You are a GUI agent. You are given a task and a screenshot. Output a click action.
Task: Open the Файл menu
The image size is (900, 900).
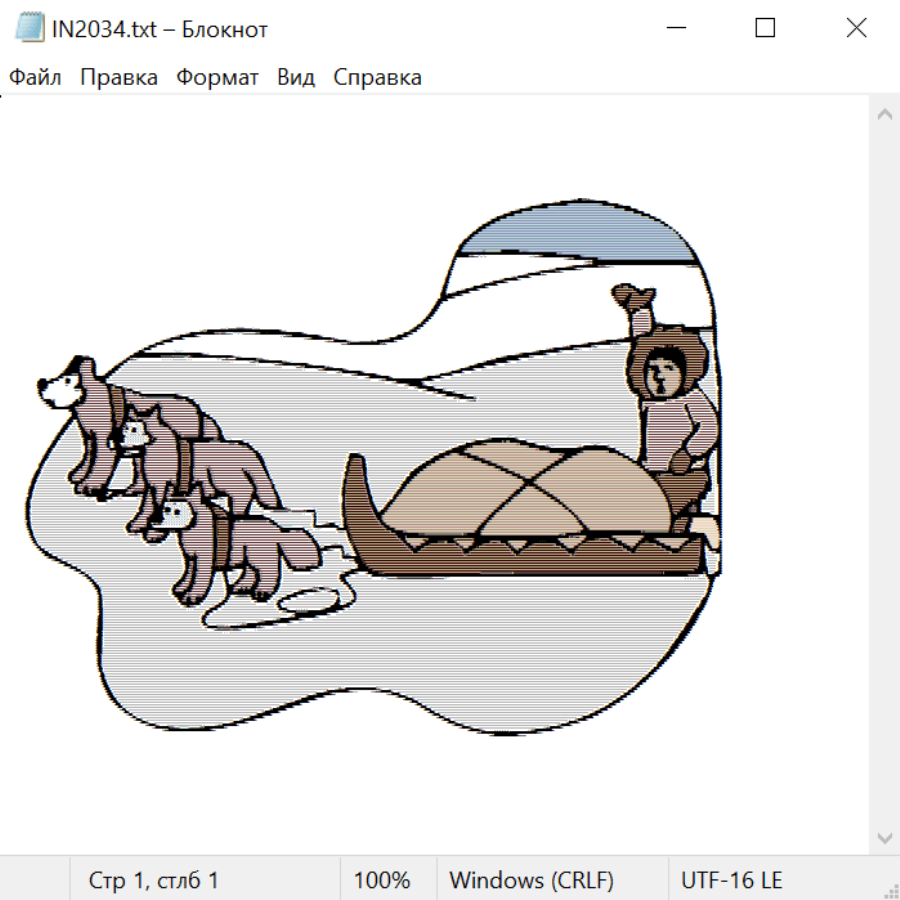click(x=35, y=77)
